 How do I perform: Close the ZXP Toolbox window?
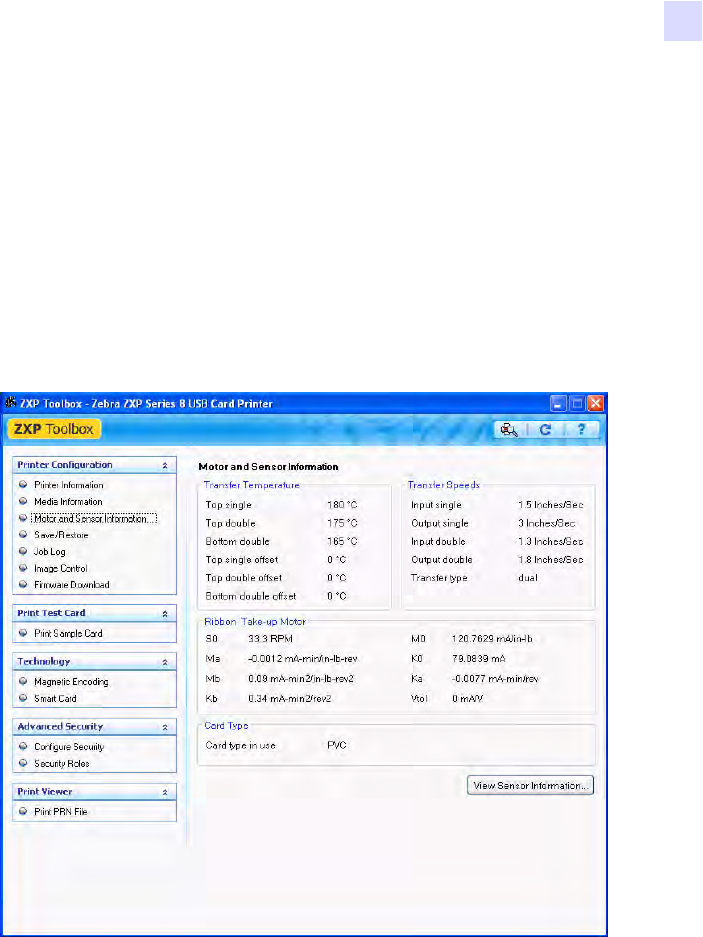[x=595, y=403]
